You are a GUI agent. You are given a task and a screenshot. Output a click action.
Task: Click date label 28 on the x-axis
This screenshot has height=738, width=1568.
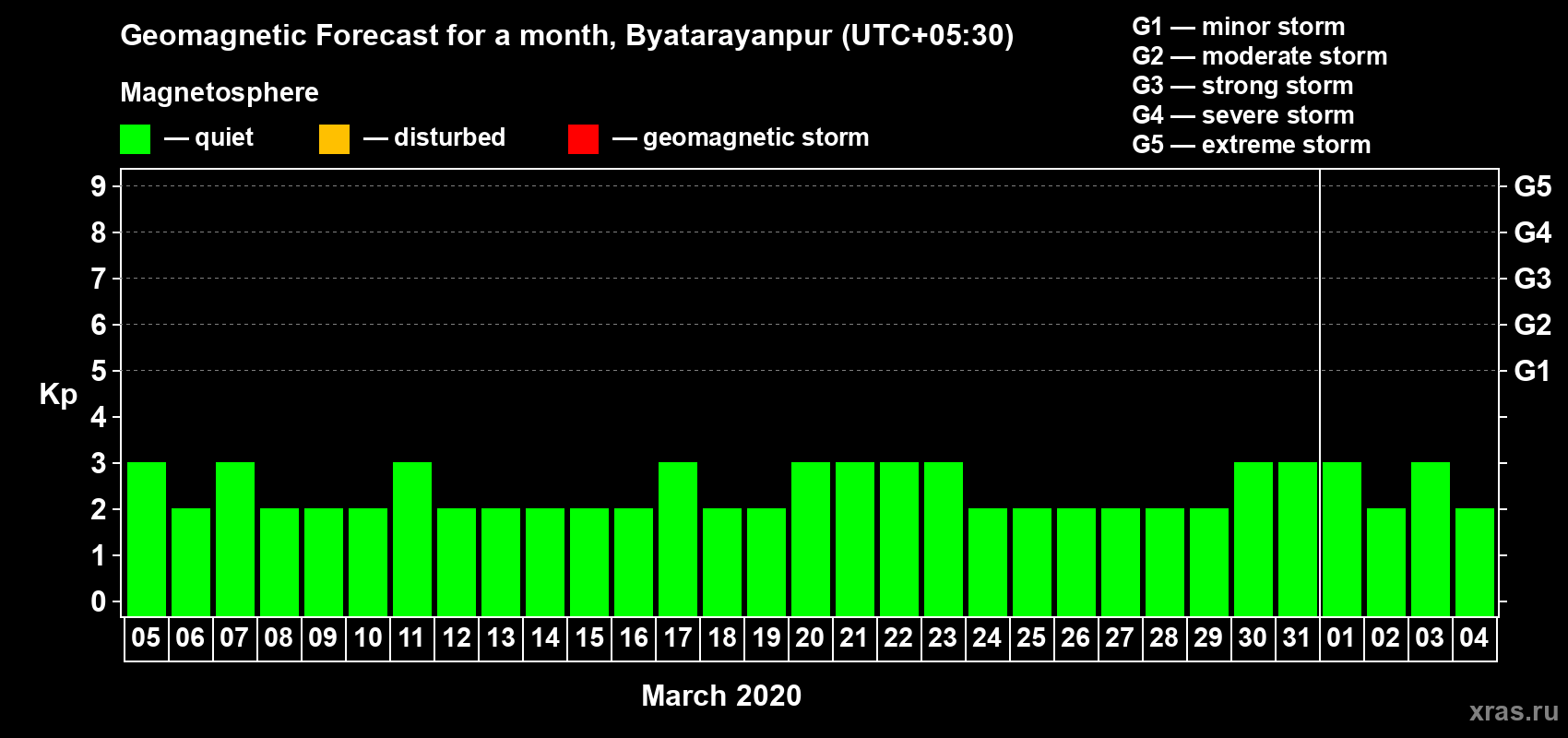[x=1164, y=638]
